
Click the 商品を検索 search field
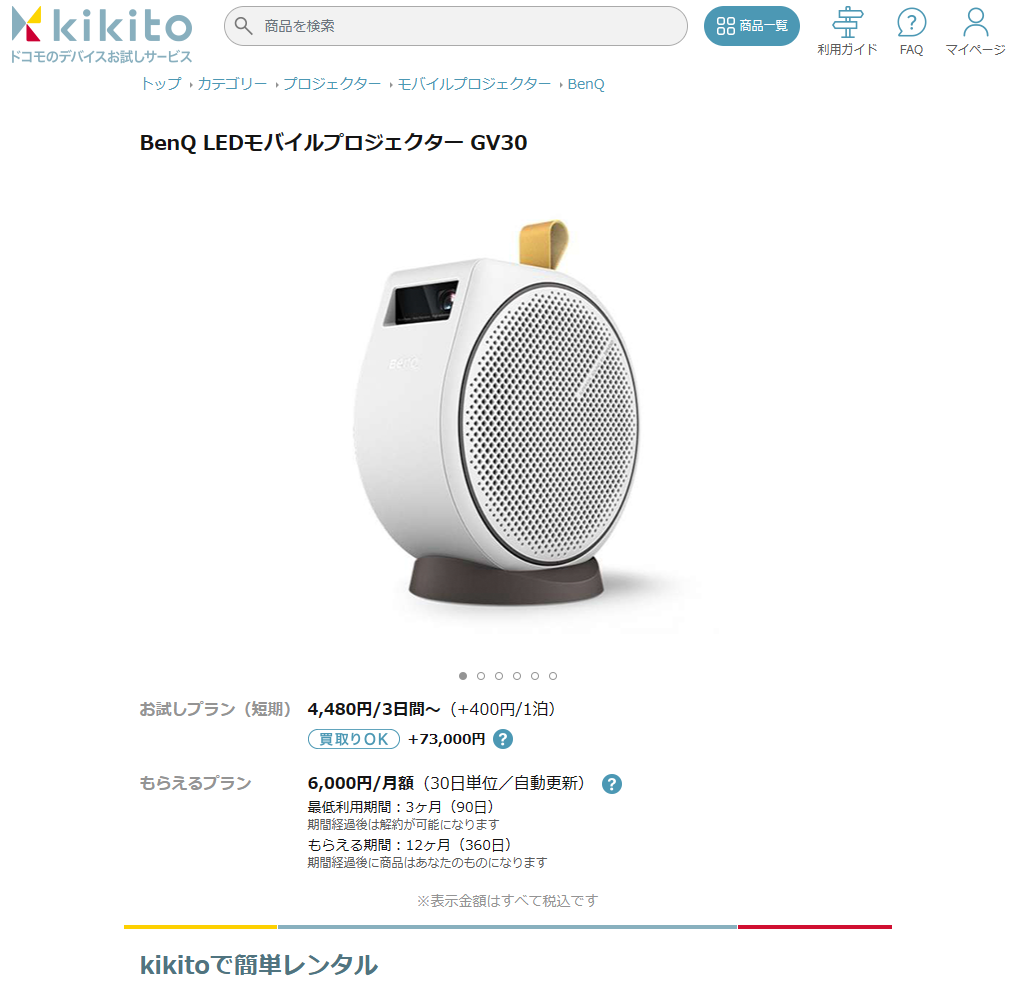pyautogui.click(x=455, y=26)
